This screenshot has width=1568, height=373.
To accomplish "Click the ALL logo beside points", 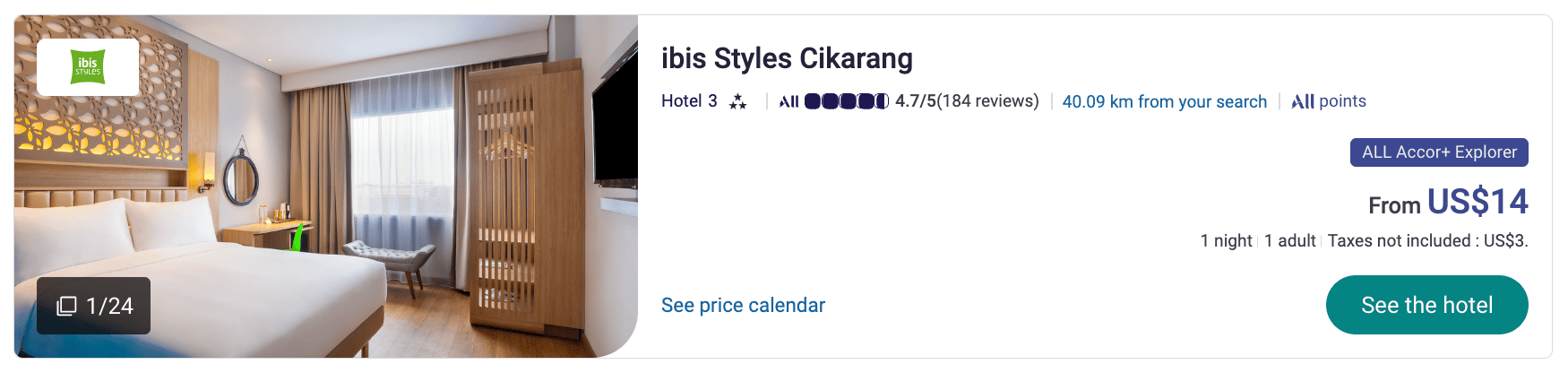I will coord(1303,101).
